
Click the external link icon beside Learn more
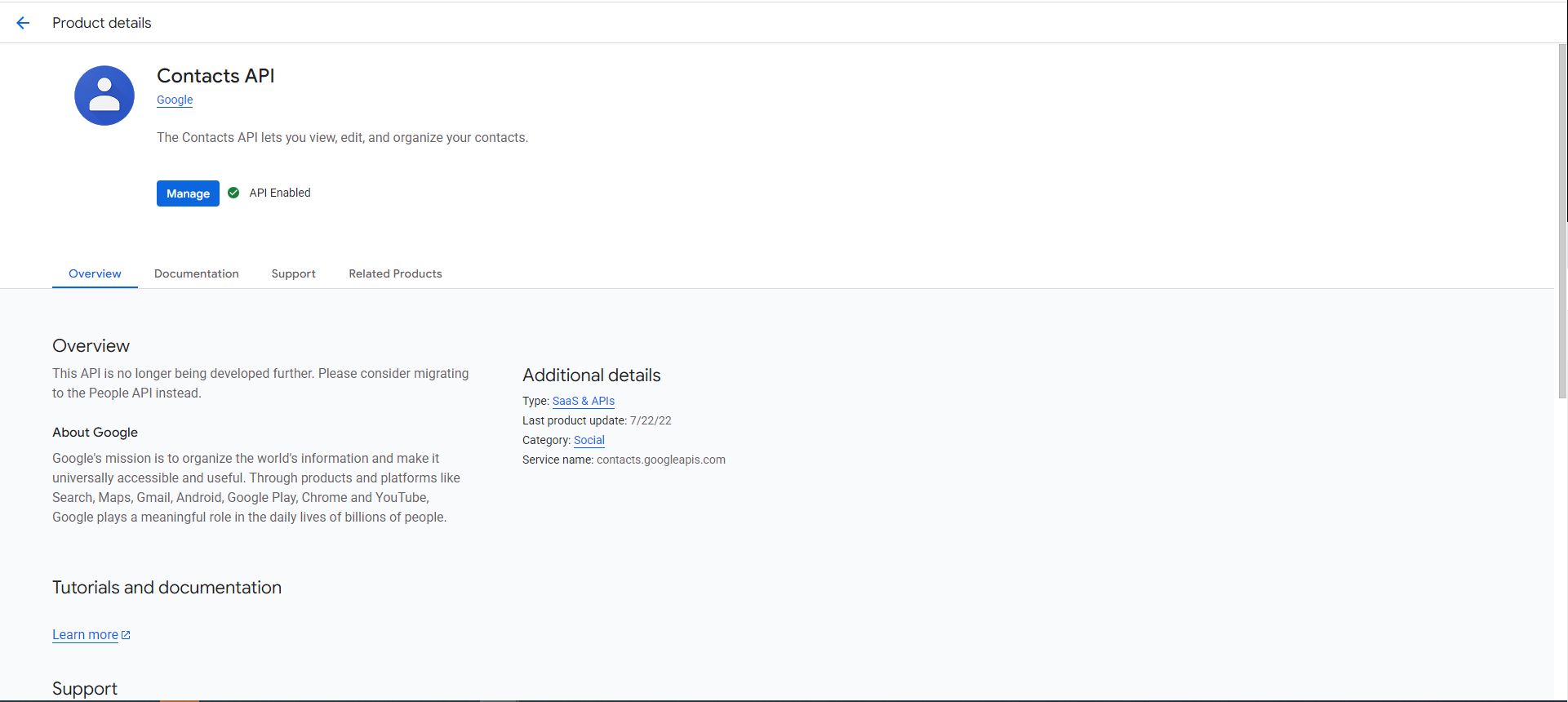click(126, 635)
